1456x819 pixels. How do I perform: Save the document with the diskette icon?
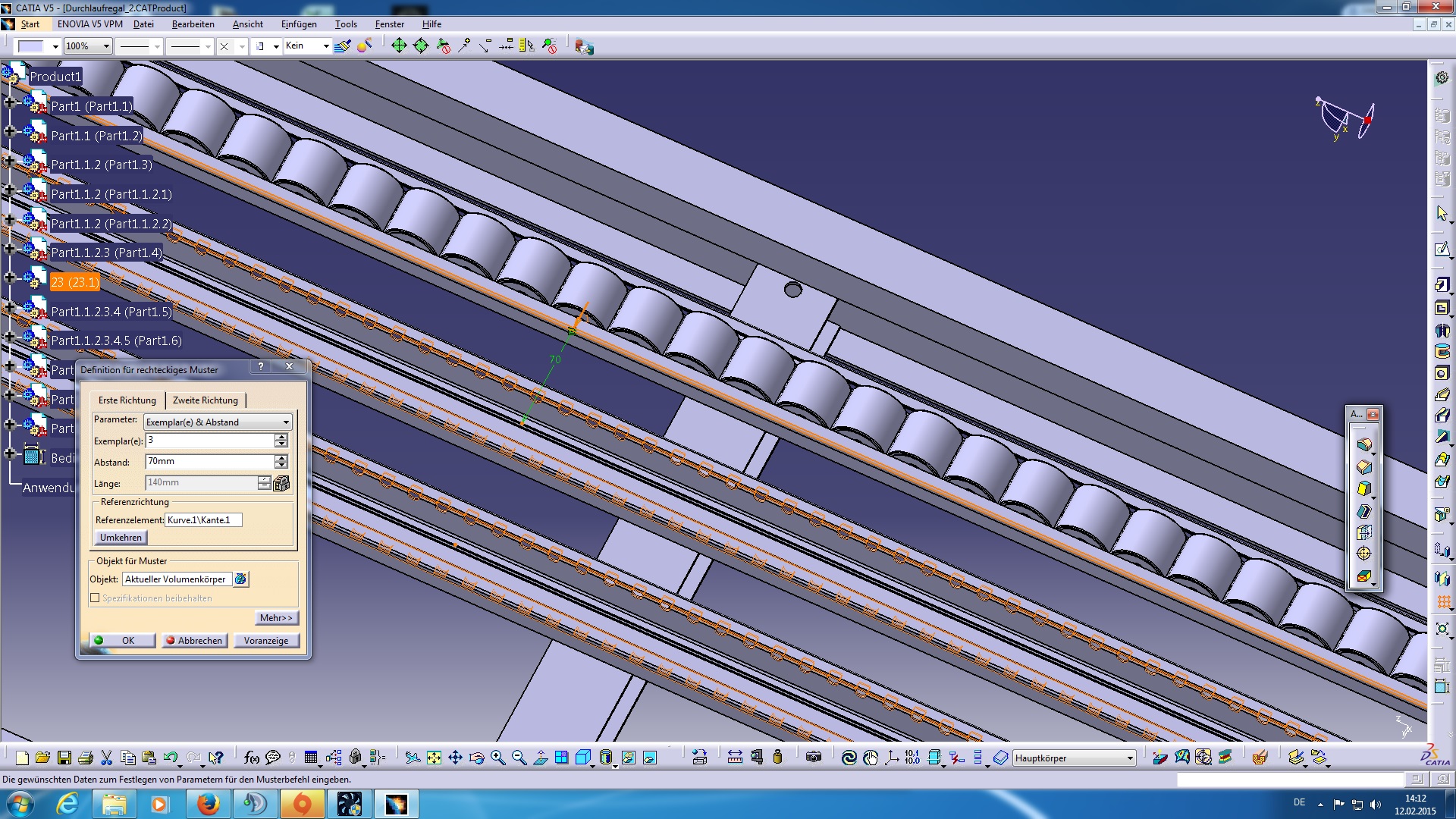coord(64,758)
